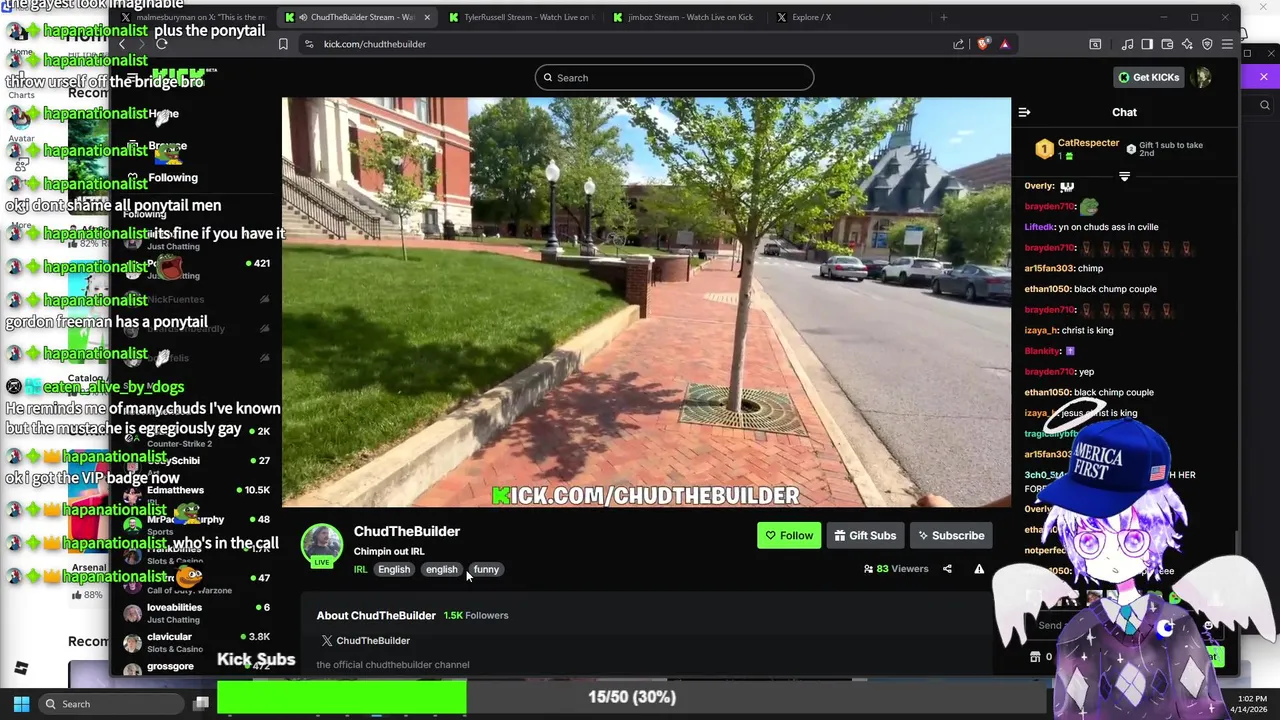Select the IRL category link

[x=360, y=570]
